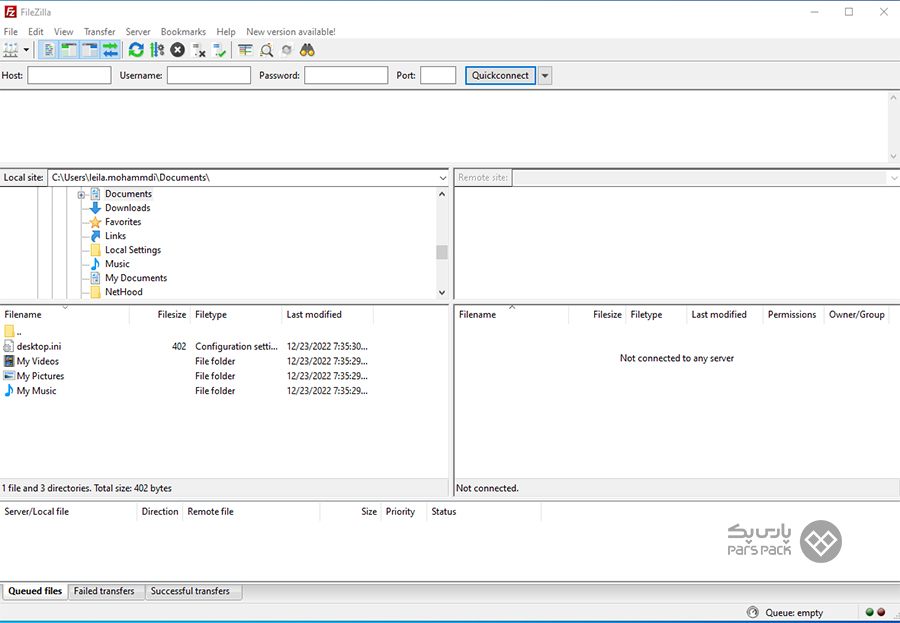
Task: Open the Site Manager icon
Action: 11,51
